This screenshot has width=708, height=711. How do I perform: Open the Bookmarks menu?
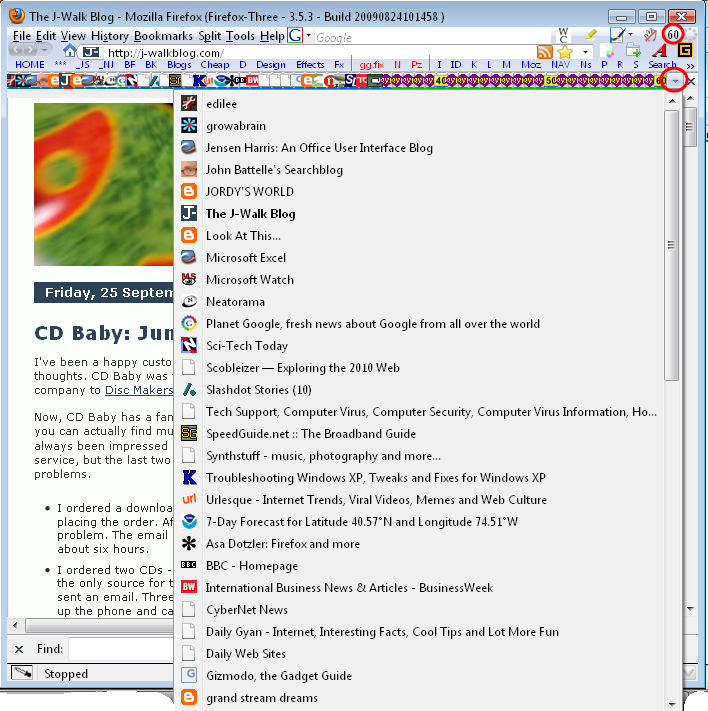tap(163, 36)
